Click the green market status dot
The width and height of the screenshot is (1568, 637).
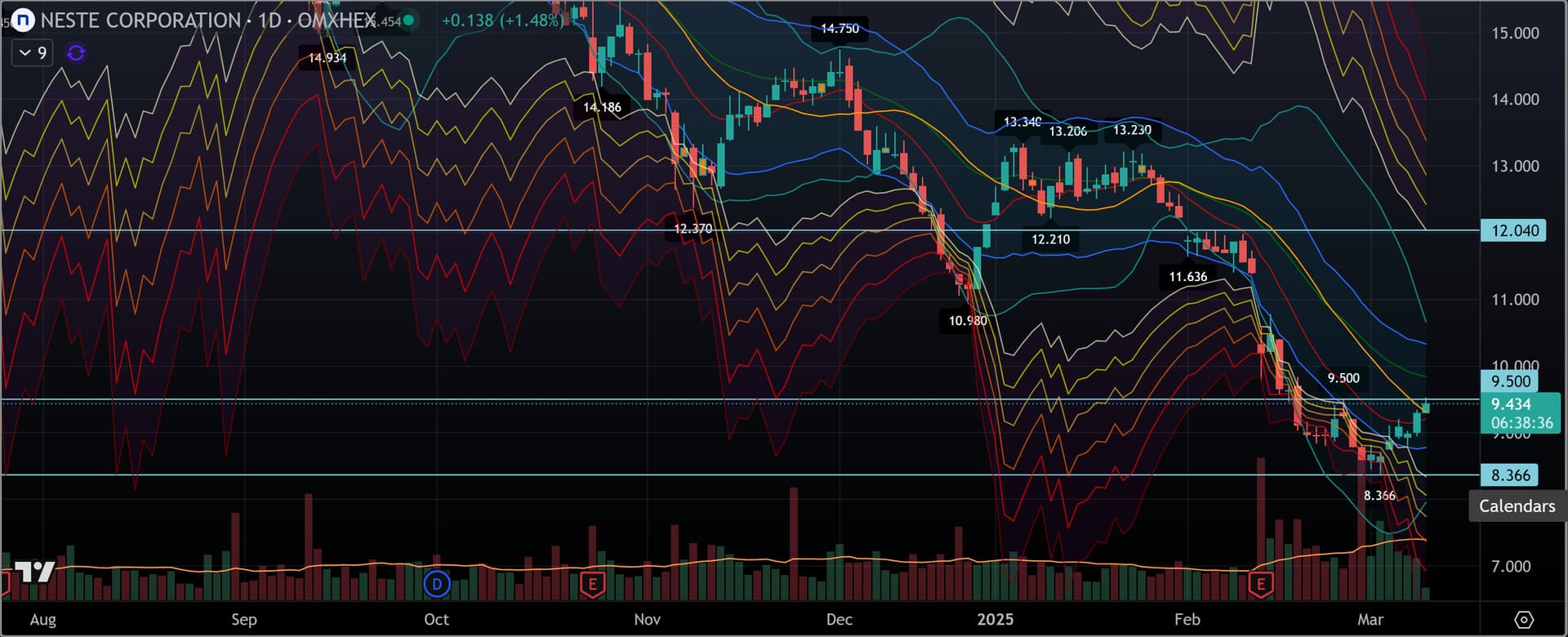coord(408,20)
